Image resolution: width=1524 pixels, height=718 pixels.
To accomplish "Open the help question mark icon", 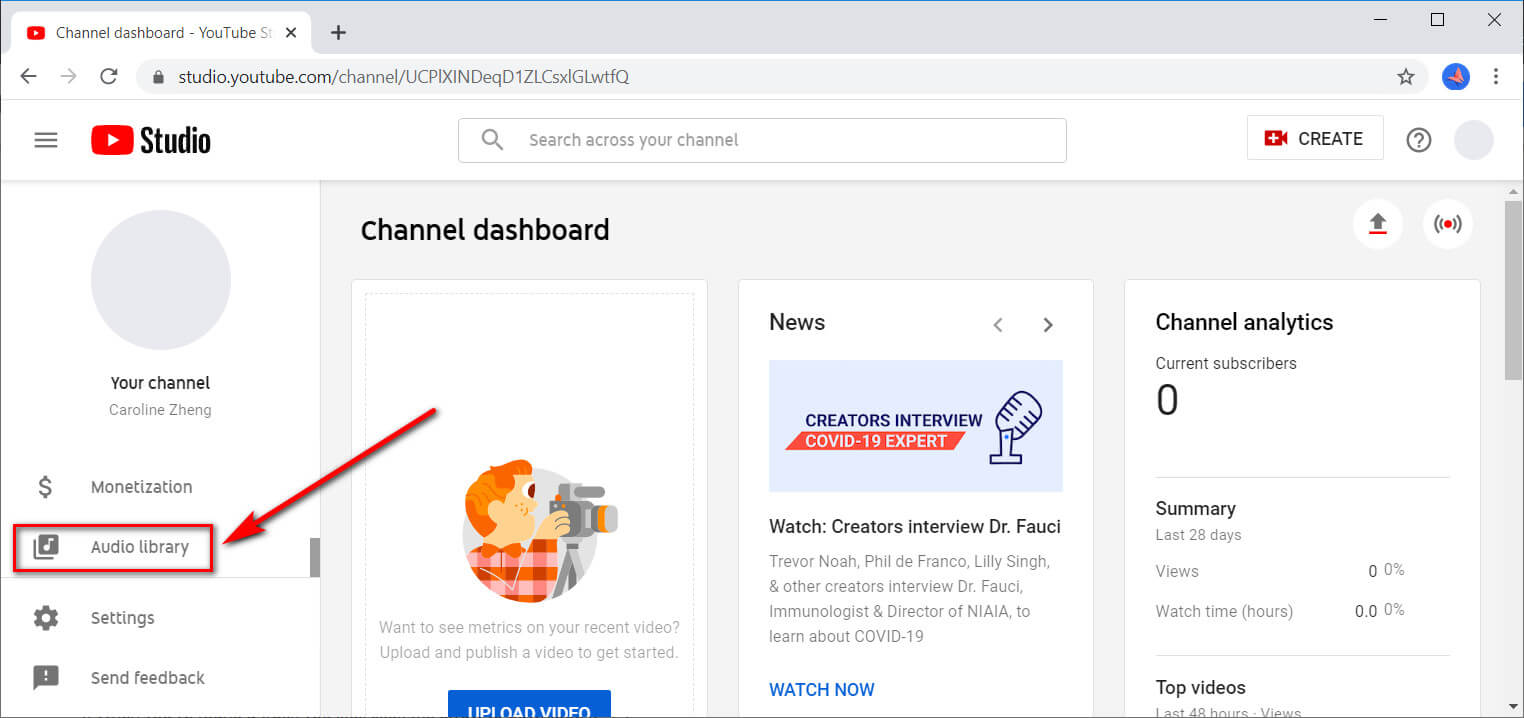I will click(x=1418, y=140).
